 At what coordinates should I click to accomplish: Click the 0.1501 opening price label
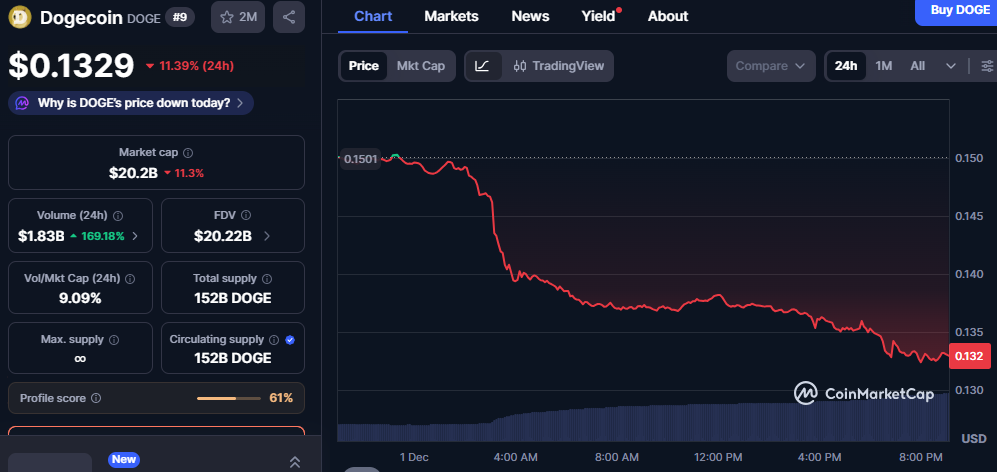[x=361, y=159]
